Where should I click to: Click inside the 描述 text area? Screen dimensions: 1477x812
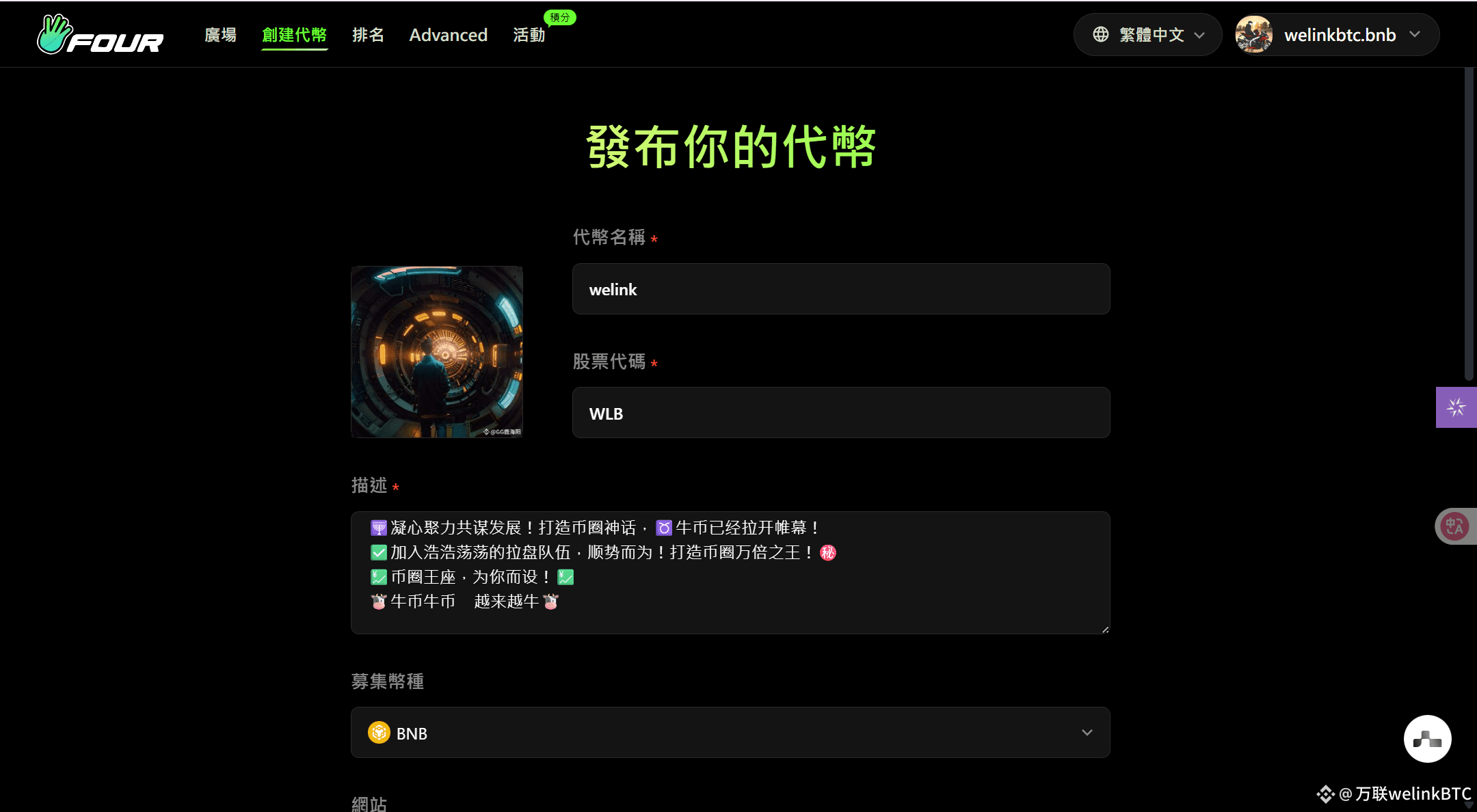[x=730, y=573]
